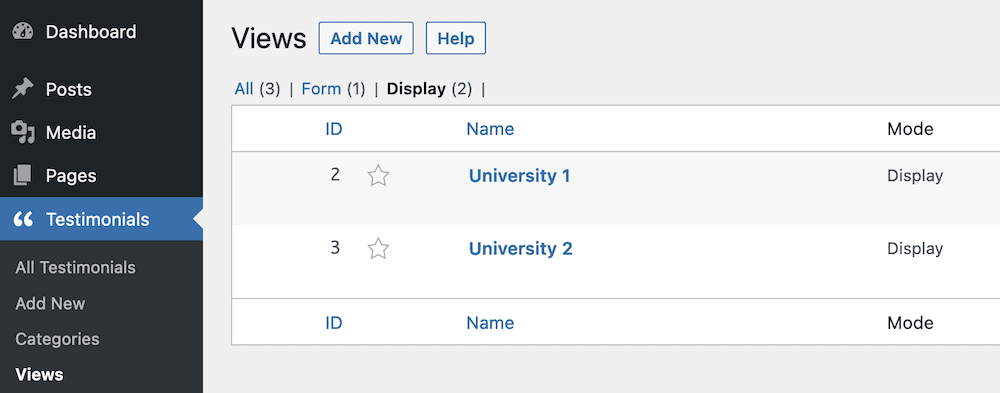Viewport: 1000px width, 393px height.
Task: Select the Display filter
Action: click(x=416, y=89)
